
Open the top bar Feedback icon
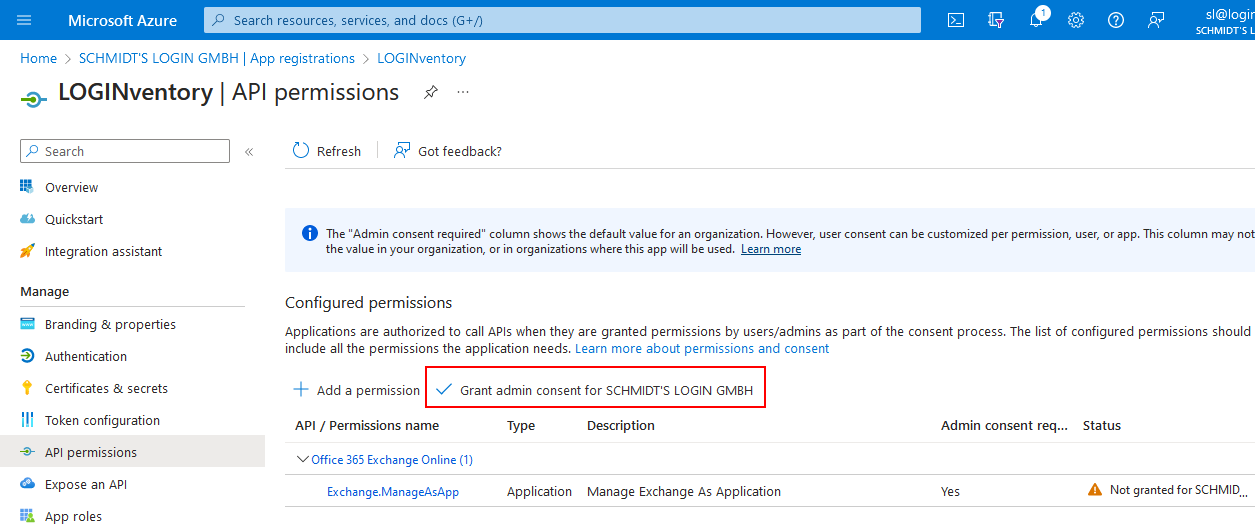(1156, 20)
